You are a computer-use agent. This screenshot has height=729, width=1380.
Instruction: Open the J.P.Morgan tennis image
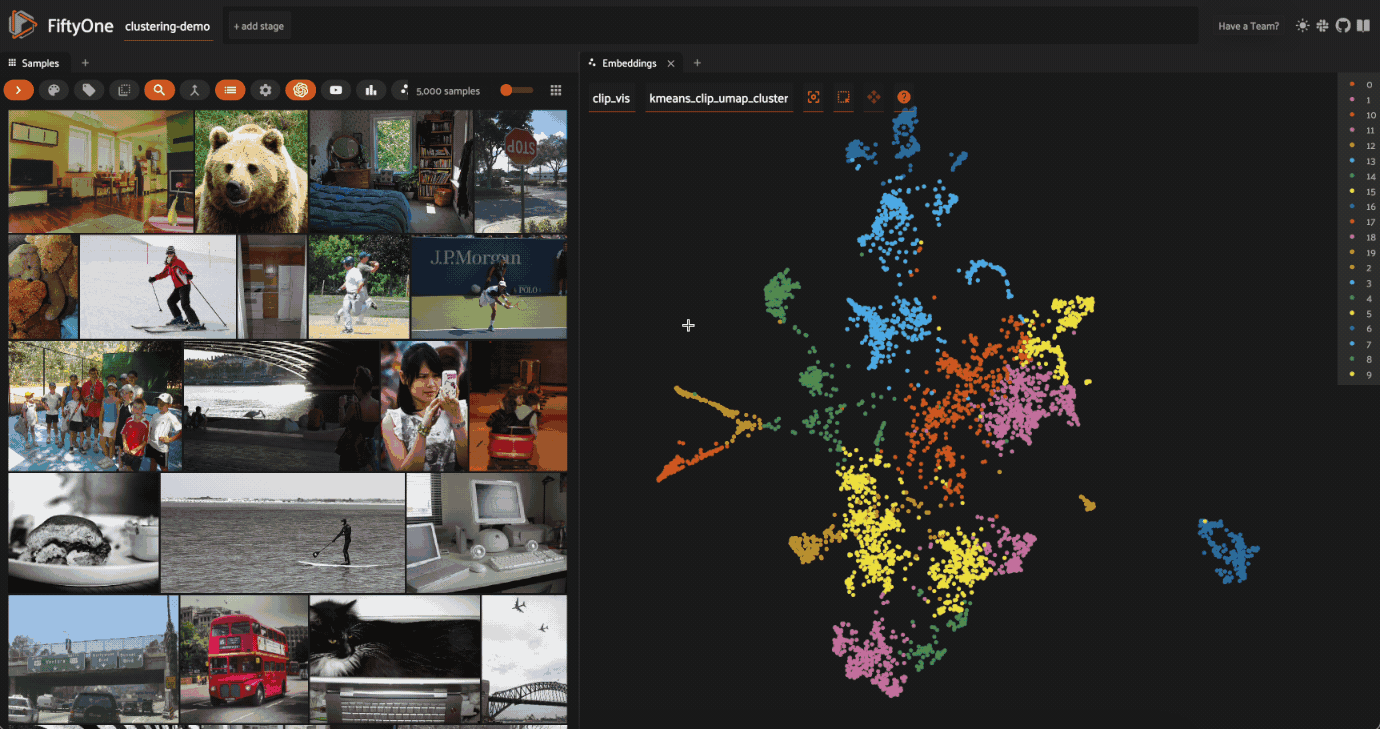pyautogui.click(x=489, y=287)
